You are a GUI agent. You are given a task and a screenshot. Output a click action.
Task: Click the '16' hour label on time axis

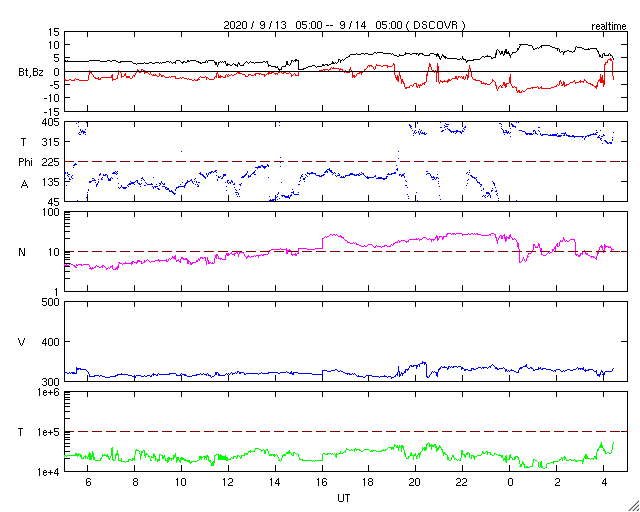tap(322, 482)
